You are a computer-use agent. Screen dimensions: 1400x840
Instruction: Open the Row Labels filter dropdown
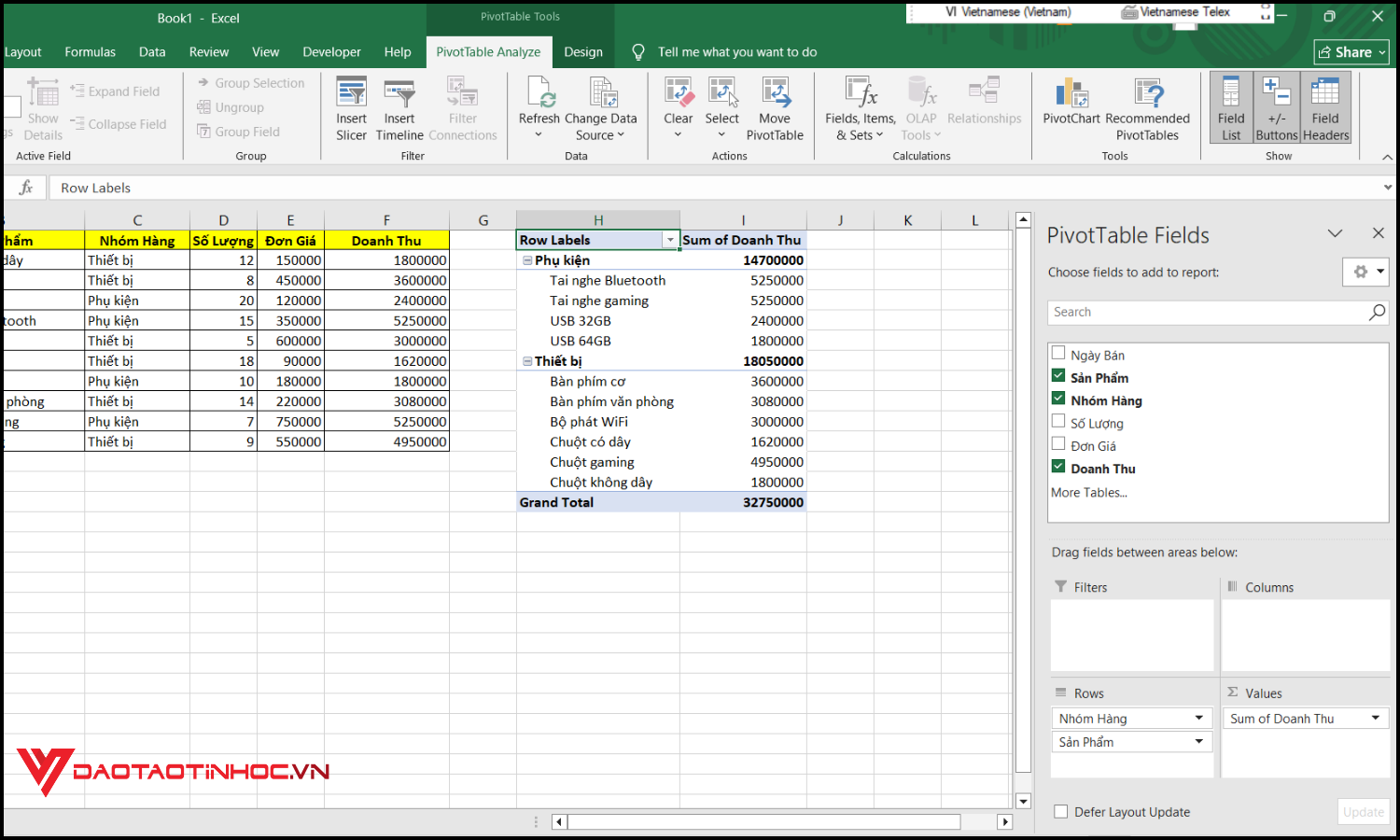669,240
